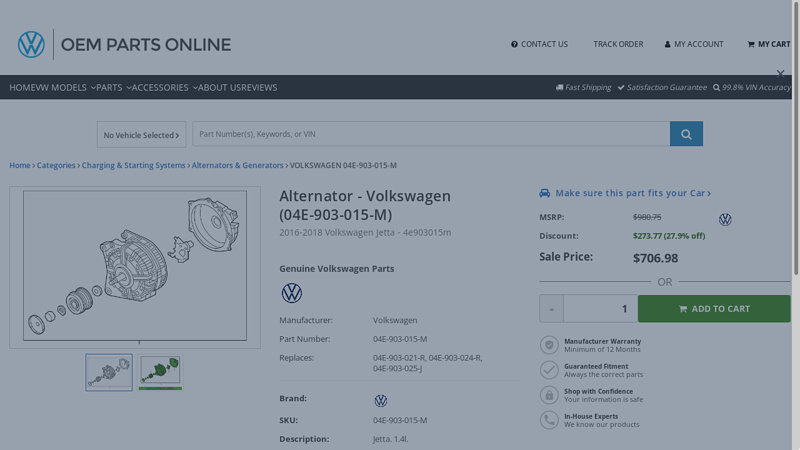Click the VW logo in Brand row

381,401
